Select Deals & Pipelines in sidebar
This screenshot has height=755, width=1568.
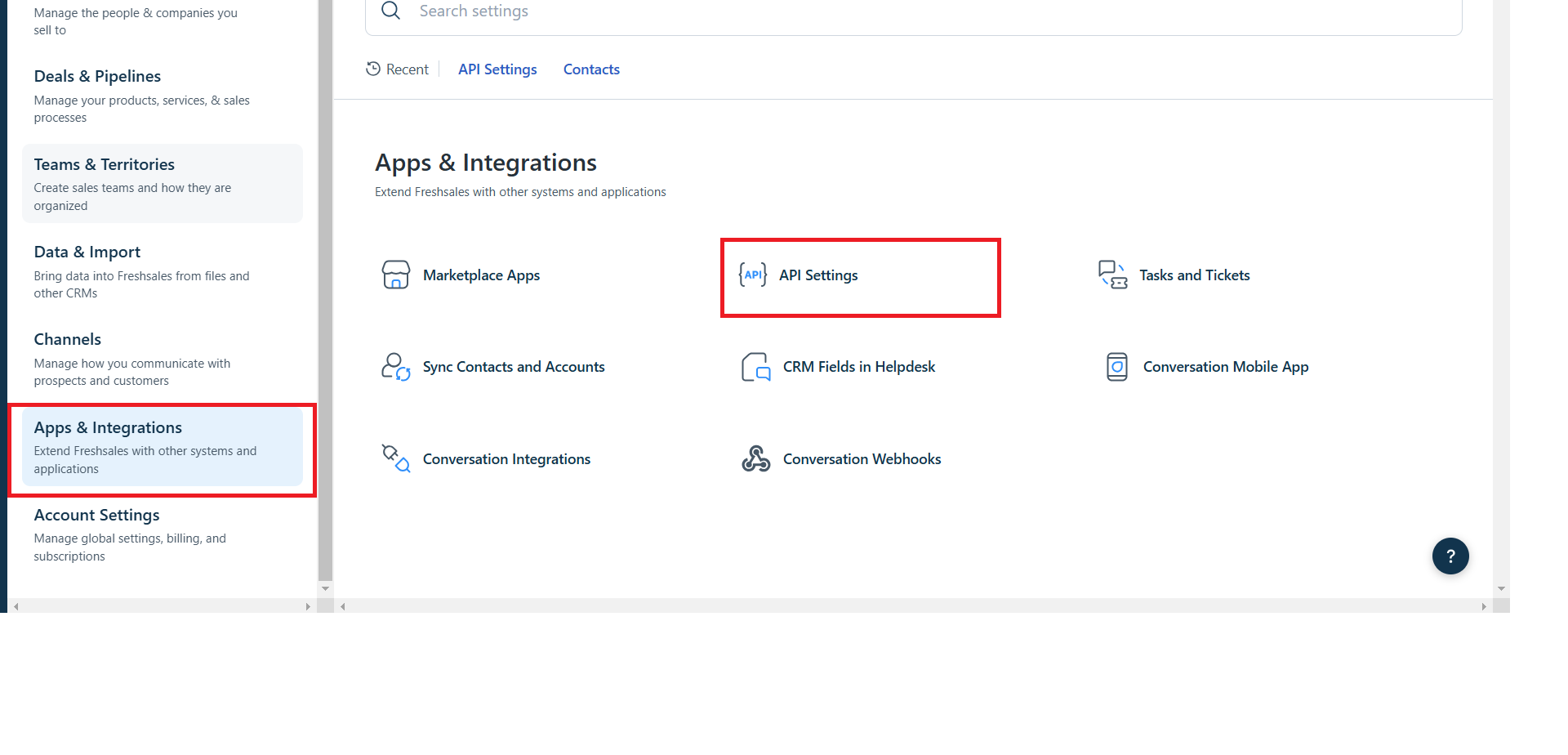pyautogui.click(x=97, y=76)
